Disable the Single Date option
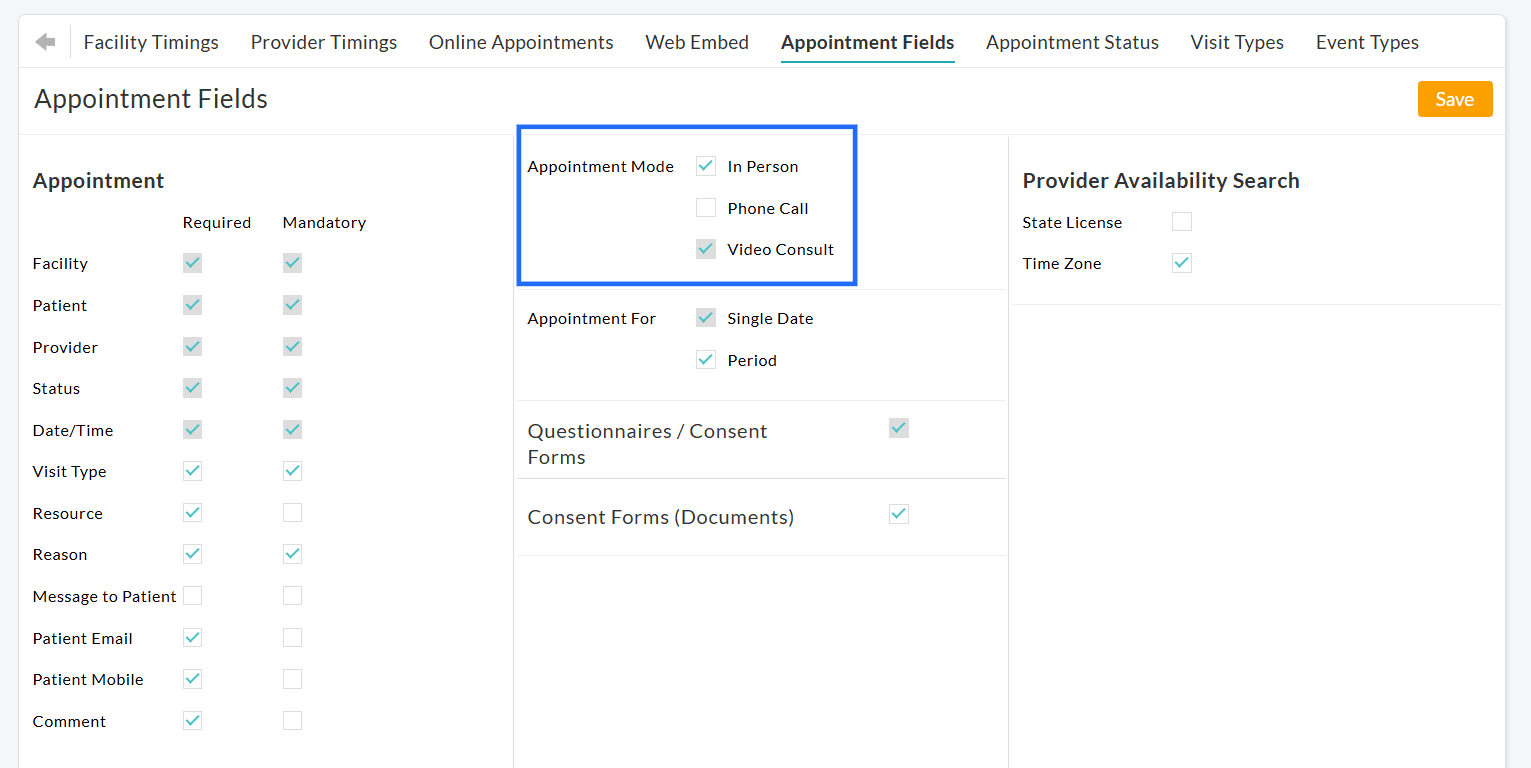This screenshot has width=1531, height=768. pos(705,317)
